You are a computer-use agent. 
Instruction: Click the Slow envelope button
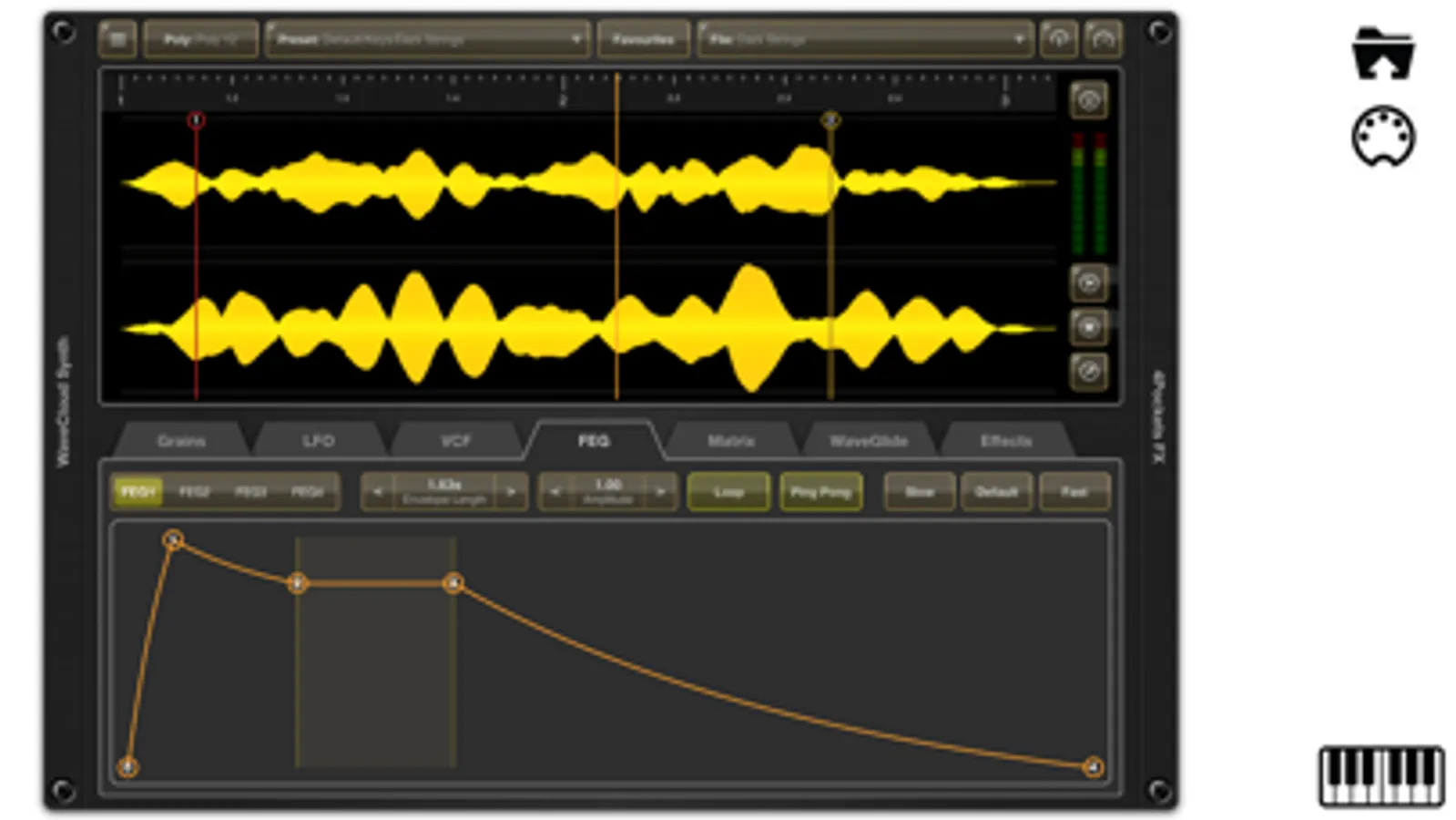[920, 492]
